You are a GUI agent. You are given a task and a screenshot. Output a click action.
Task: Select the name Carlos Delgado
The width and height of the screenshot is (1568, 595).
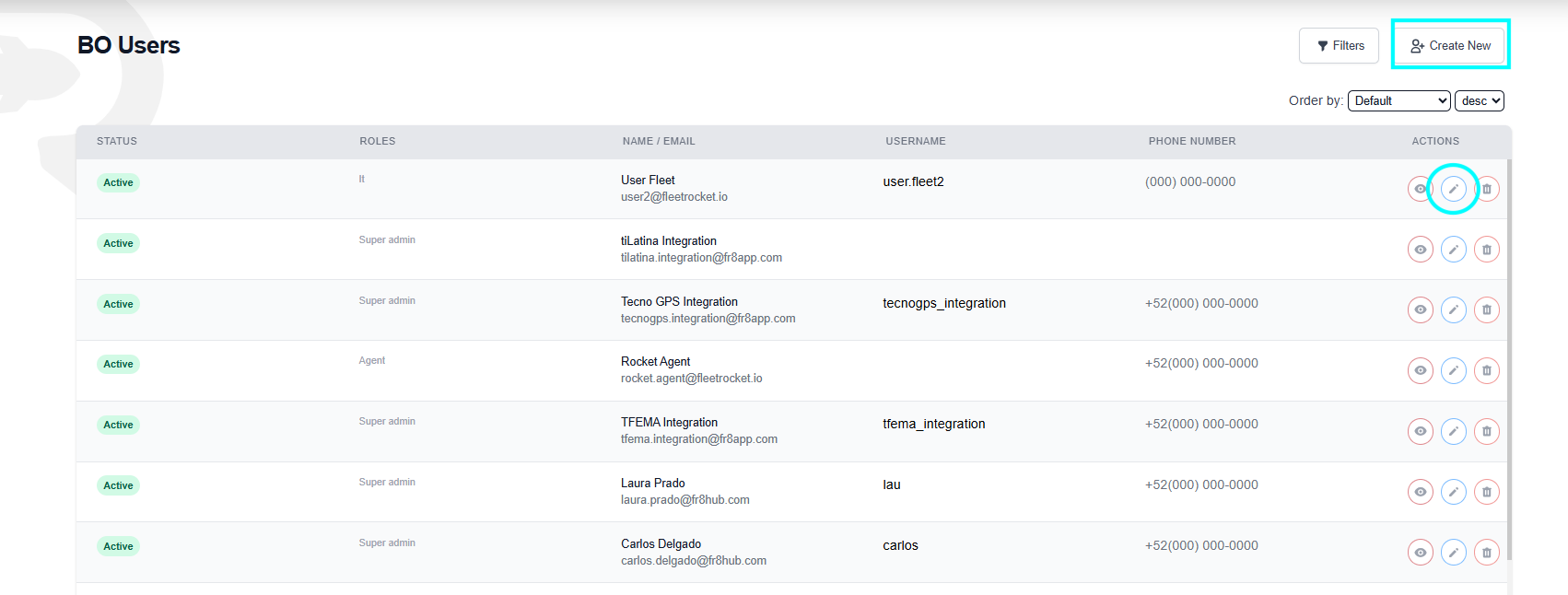(x=661, y=543)
